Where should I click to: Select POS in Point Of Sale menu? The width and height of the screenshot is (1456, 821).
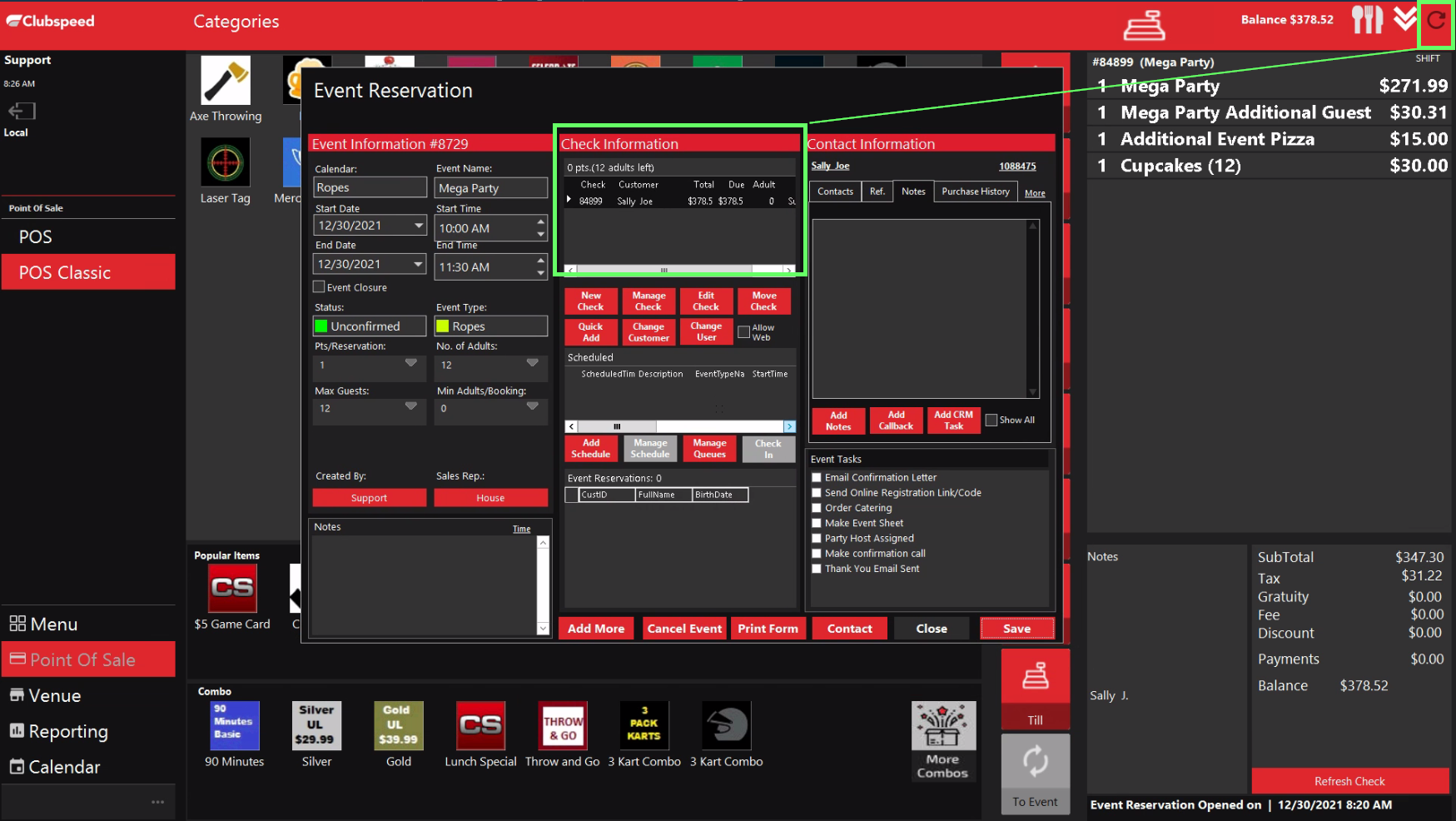88,236
